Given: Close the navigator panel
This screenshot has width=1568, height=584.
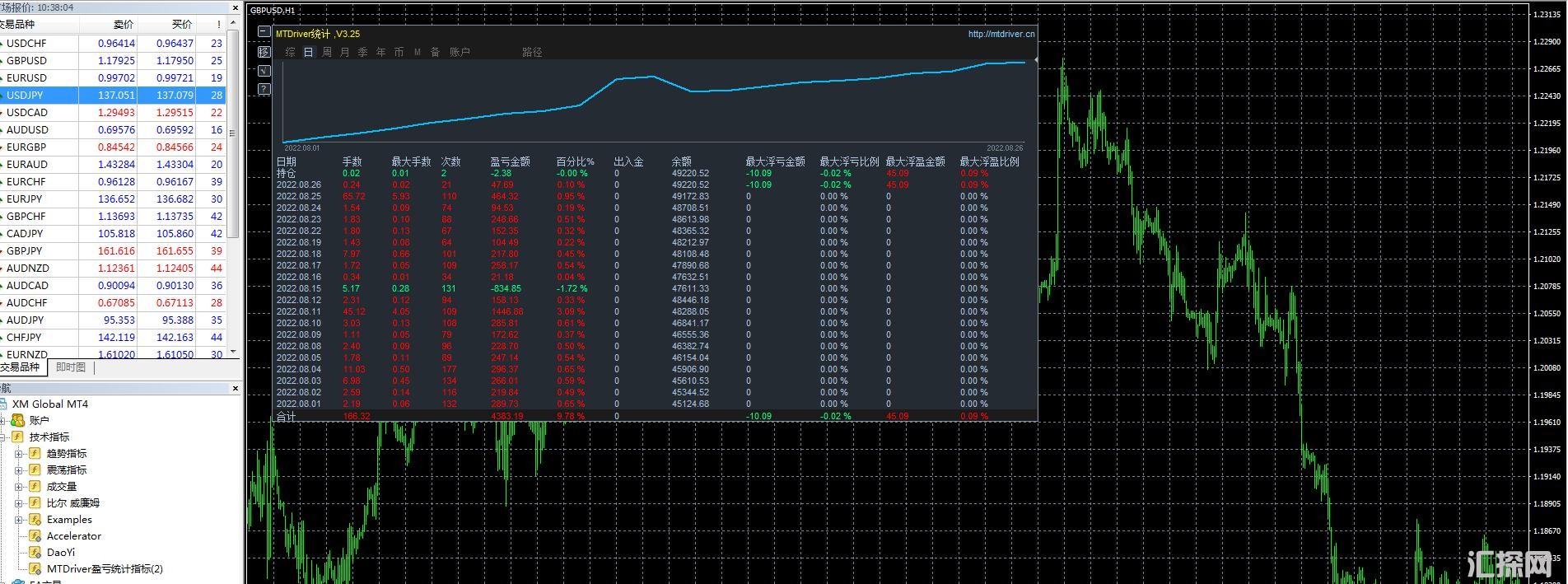Looking at the screenshot, I should 235,388.
